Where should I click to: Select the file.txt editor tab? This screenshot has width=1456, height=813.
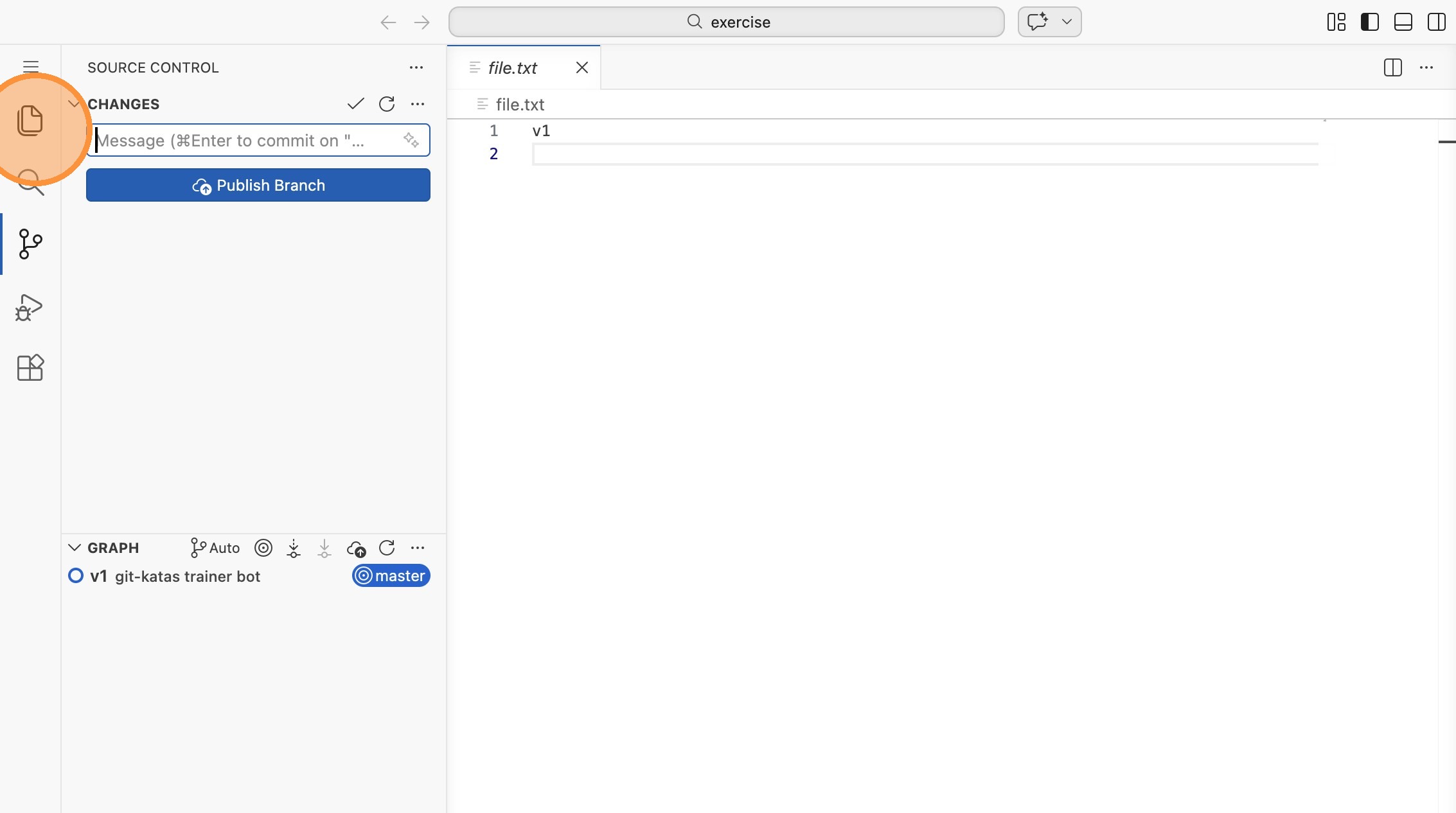click(x=512, y=67)
